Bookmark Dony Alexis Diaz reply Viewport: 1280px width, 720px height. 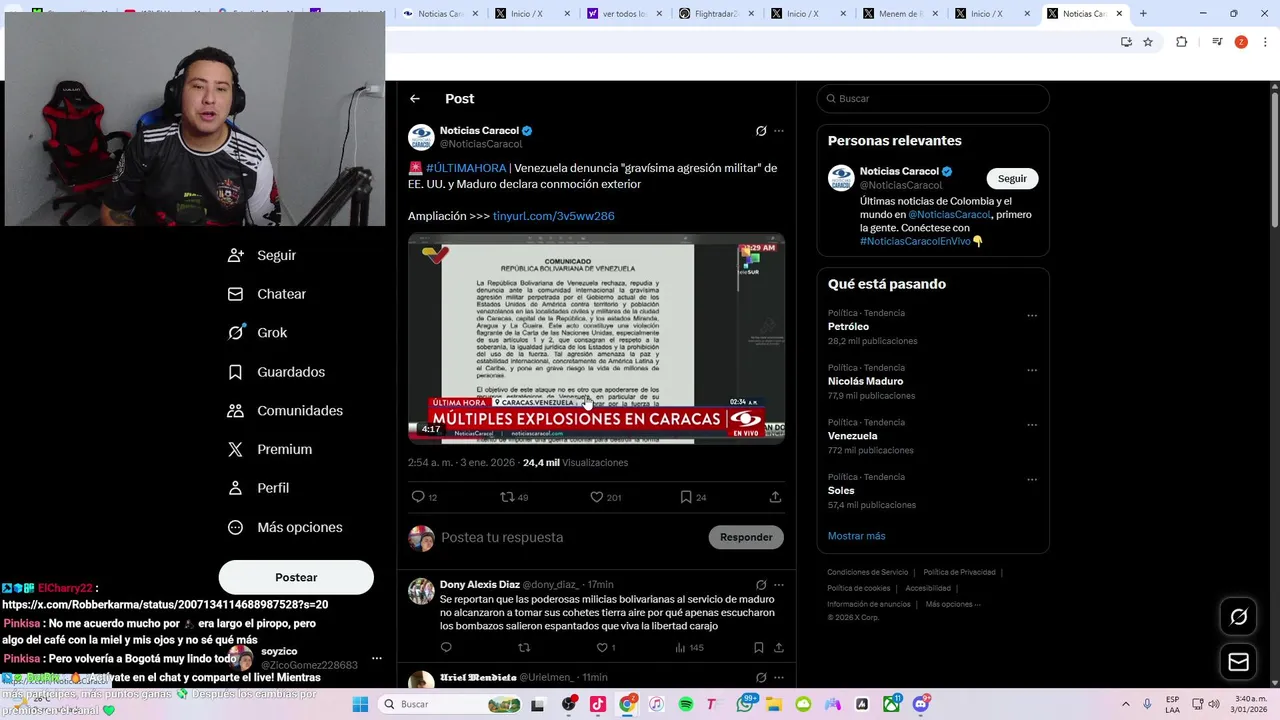tap(759, 648)
